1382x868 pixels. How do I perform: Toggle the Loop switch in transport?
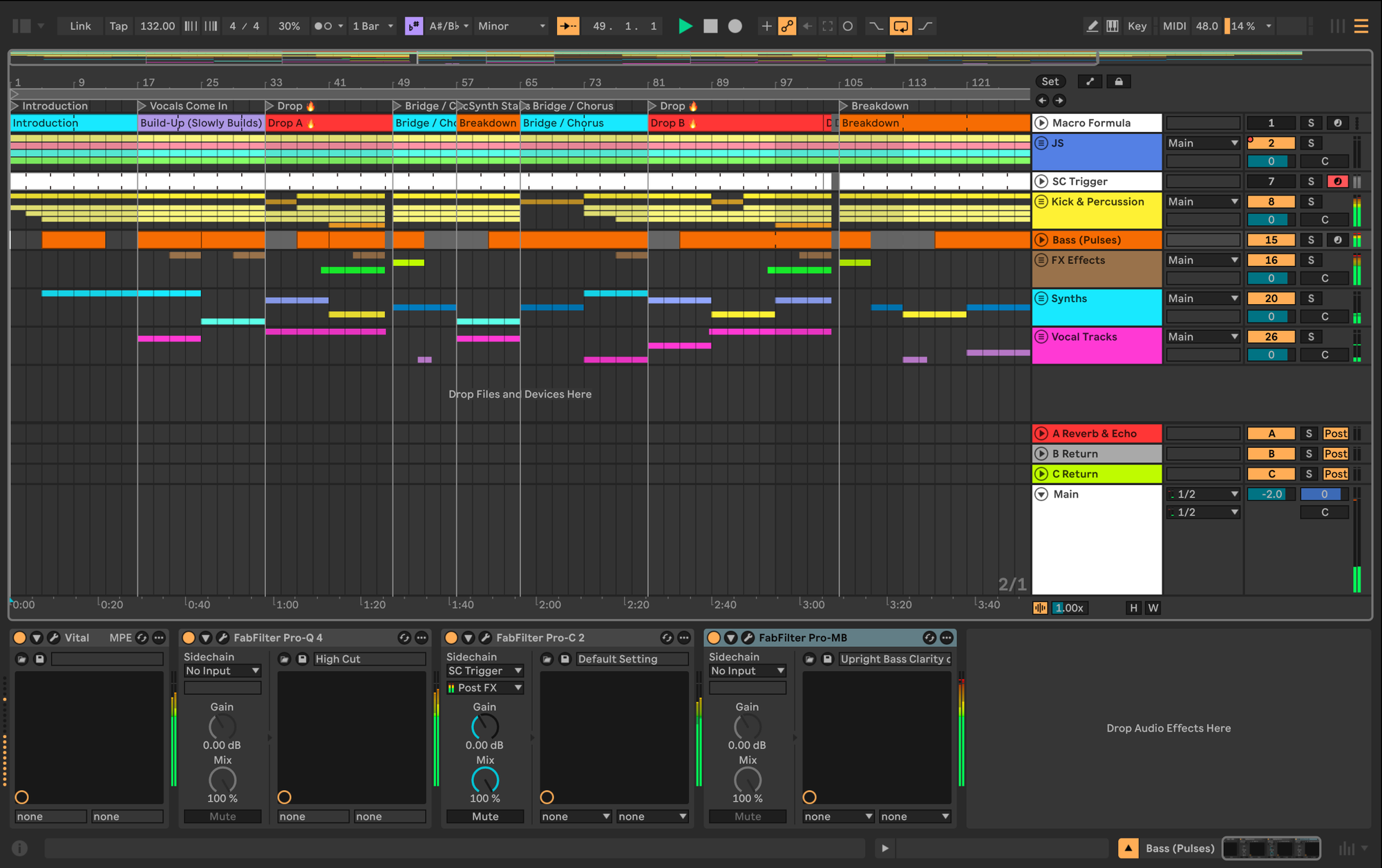[900, 26]
